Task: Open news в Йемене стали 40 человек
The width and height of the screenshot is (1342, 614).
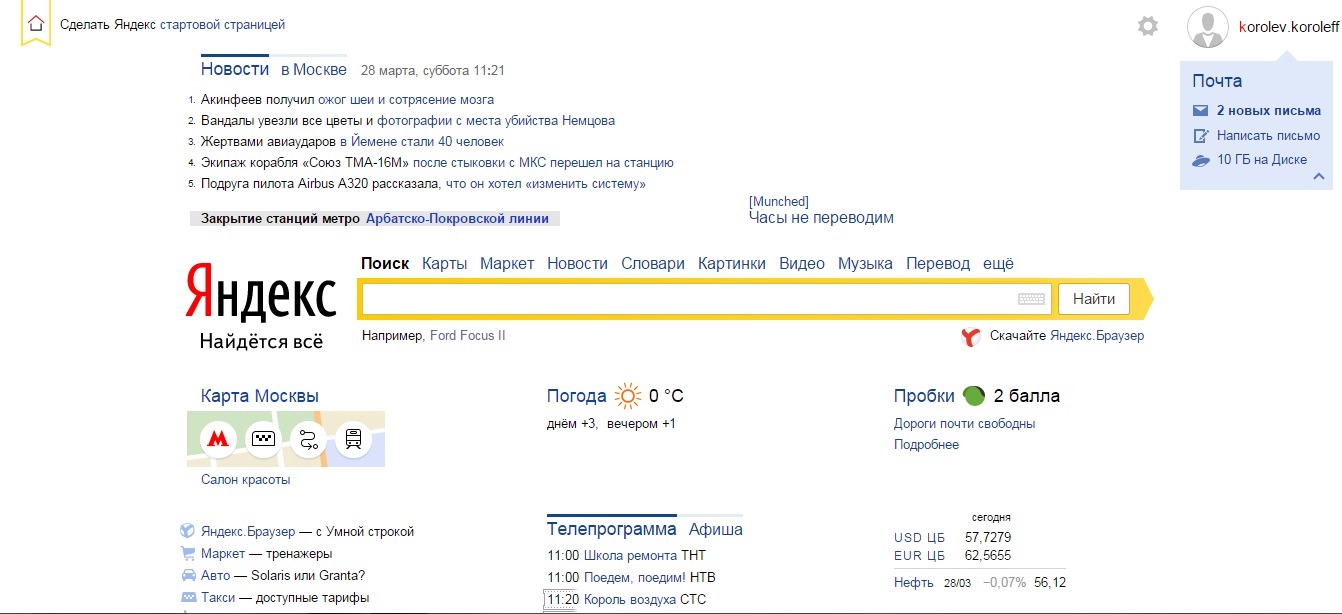Action: point(422,142)
